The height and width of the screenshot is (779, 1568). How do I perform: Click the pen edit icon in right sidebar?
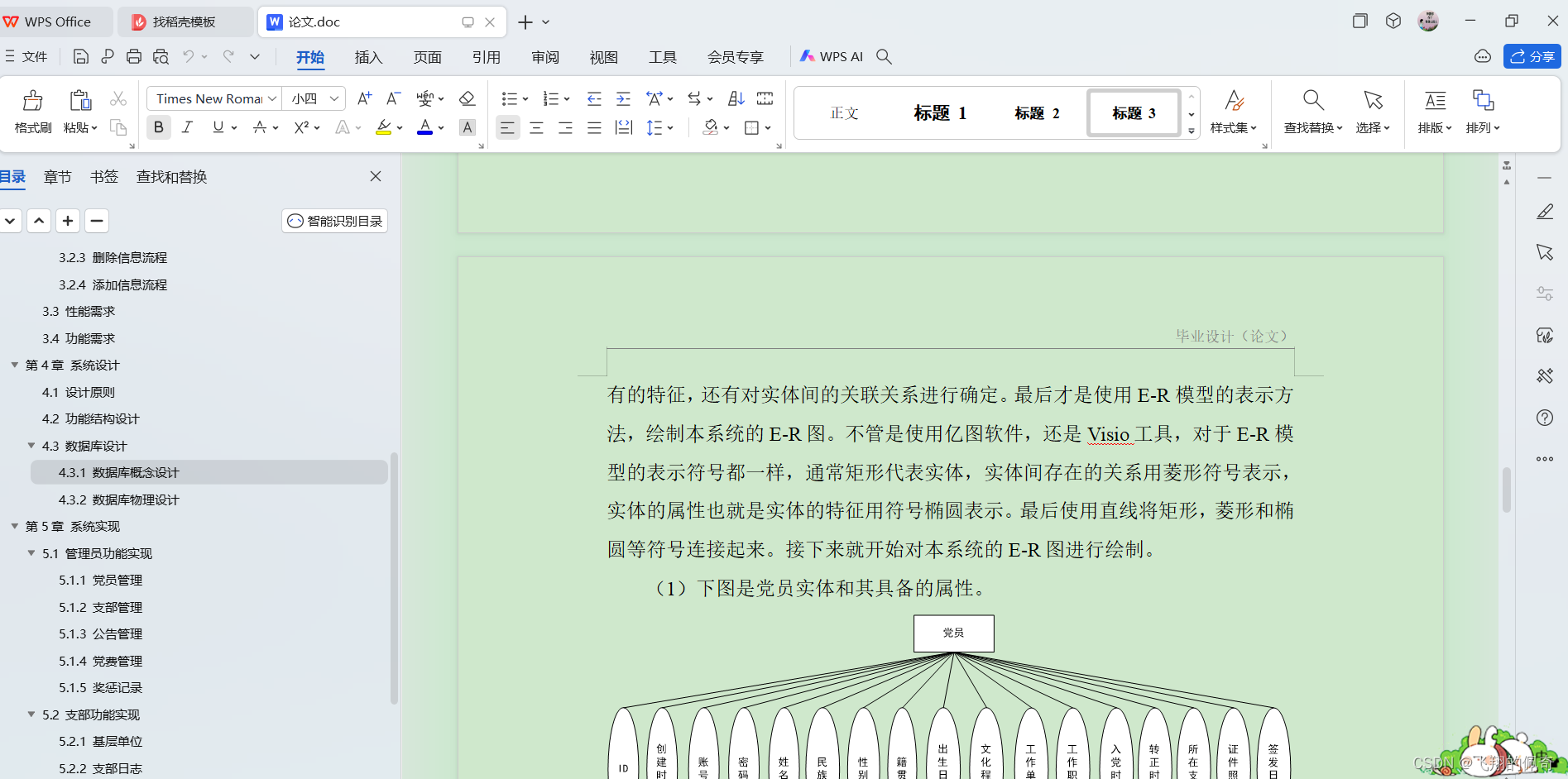(1545, 212)
